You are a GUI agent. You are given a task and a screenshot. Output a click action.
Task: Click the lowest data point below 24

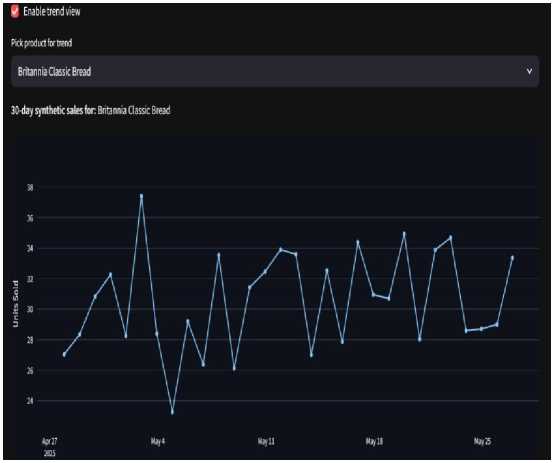pyautogui.click(x=172, y=412)
